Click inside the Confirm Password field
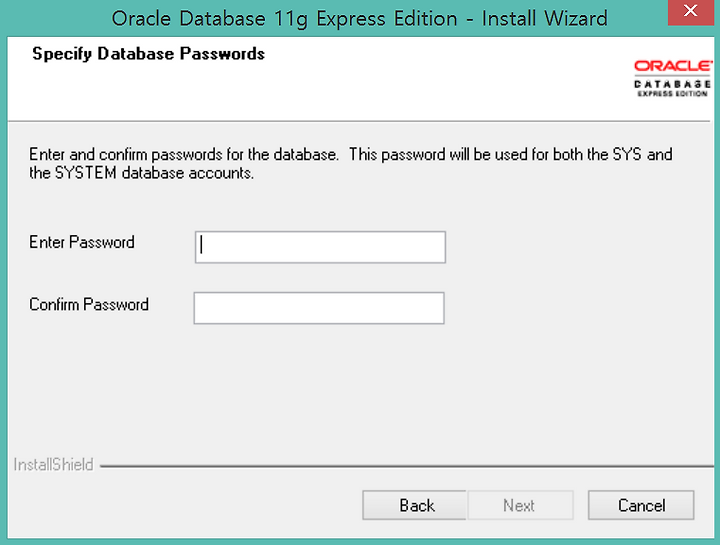The height and width of the screenshot is (545, 720). (319, 308)
